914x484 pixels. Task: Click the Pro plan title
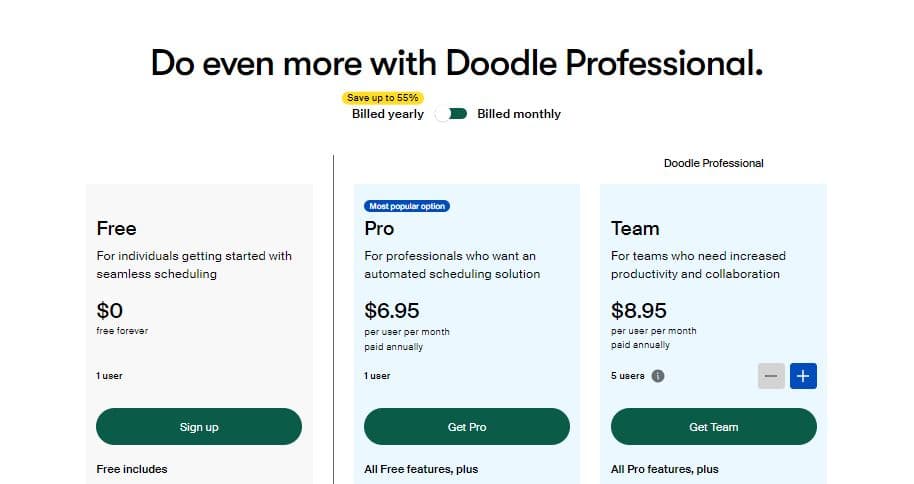379,229
